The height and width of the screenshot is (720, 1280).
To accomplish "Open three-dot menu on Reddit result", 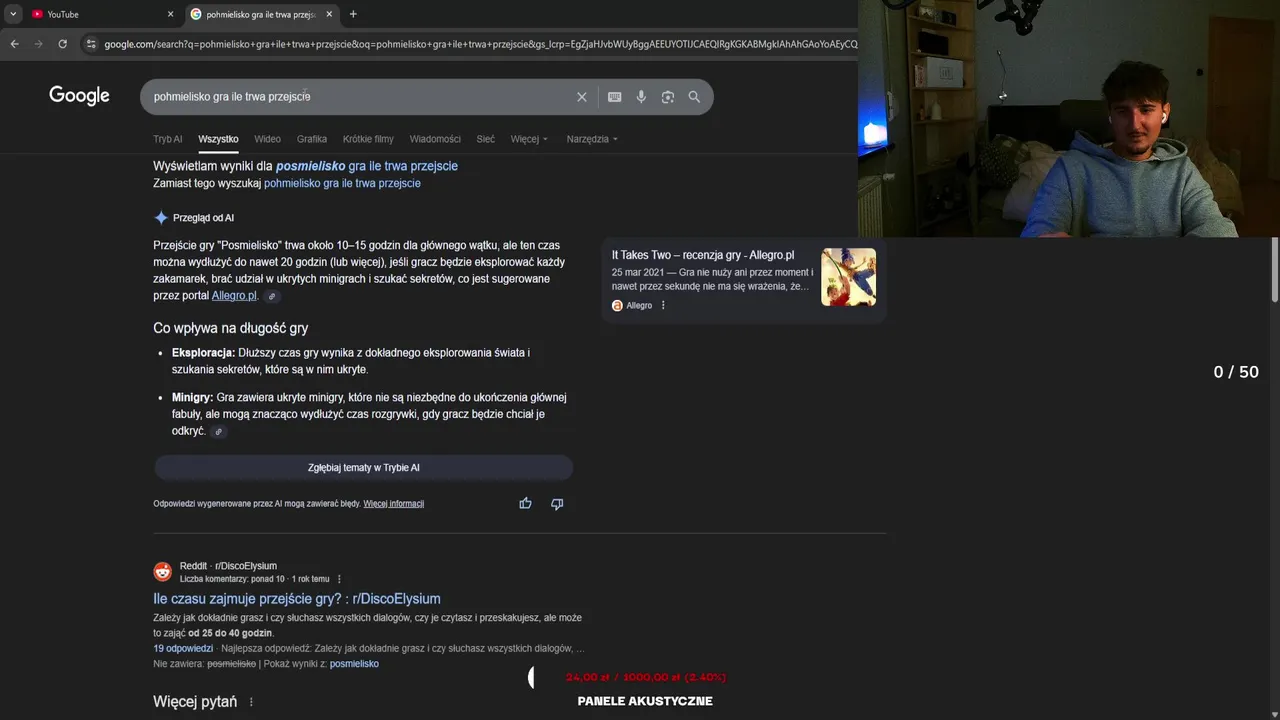I will (339, 579).
